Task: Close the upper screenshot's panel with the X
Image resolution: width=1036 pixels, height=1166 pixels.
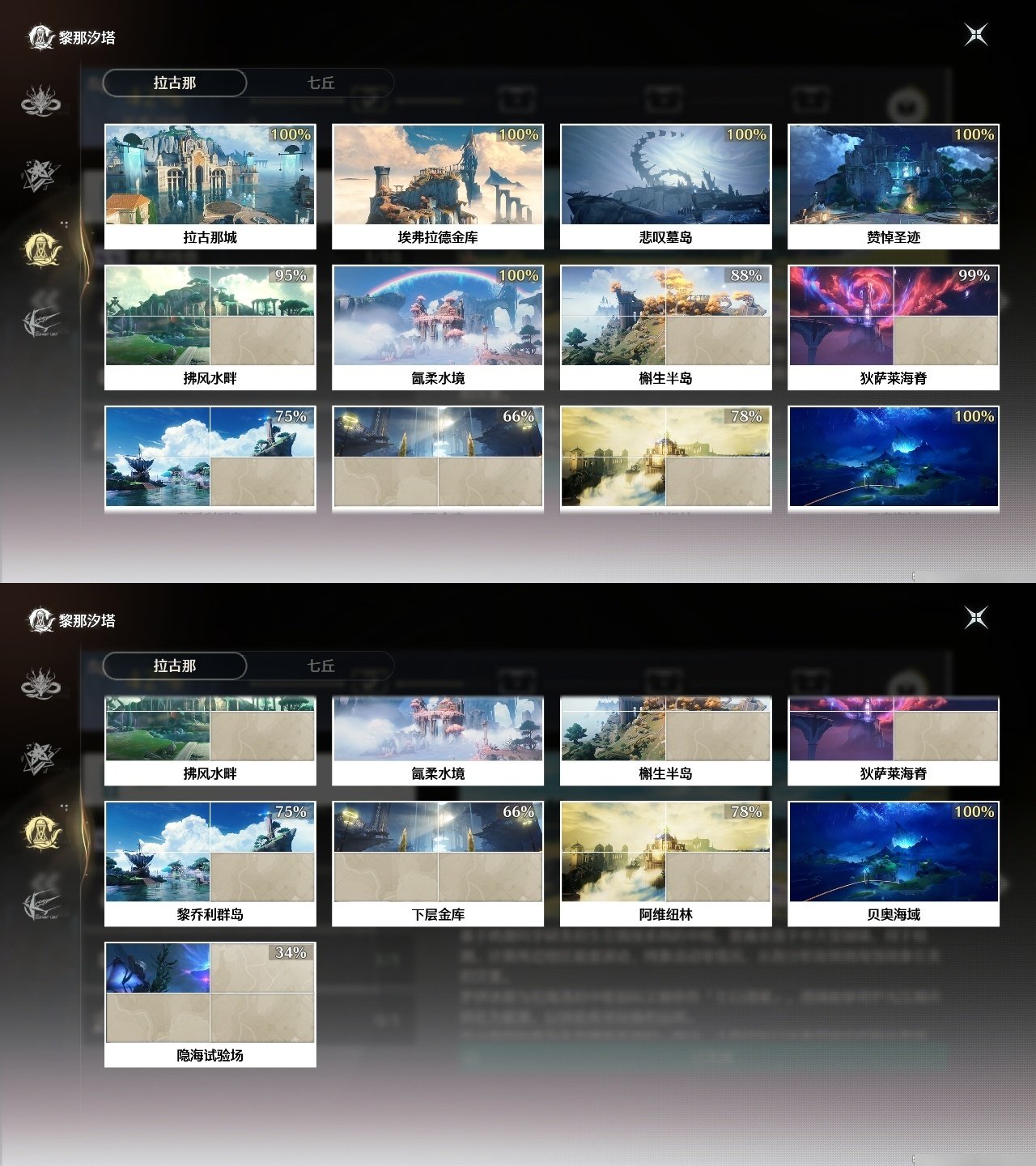Action: (x=976, y=35)
